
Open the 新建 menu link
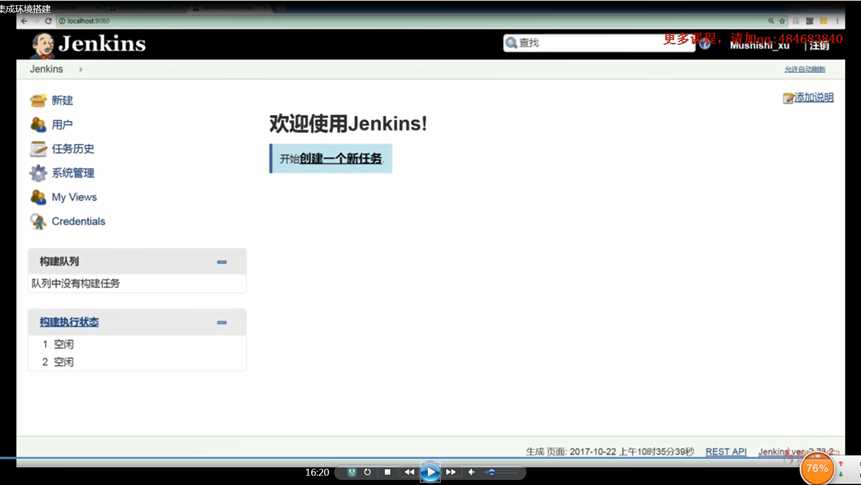point(62,100)
